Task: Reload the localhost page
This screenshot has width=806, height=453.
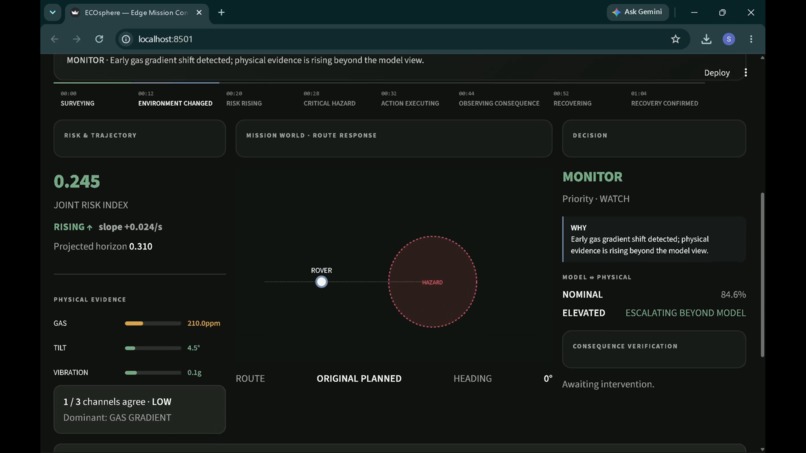Action: pos(99,39)
